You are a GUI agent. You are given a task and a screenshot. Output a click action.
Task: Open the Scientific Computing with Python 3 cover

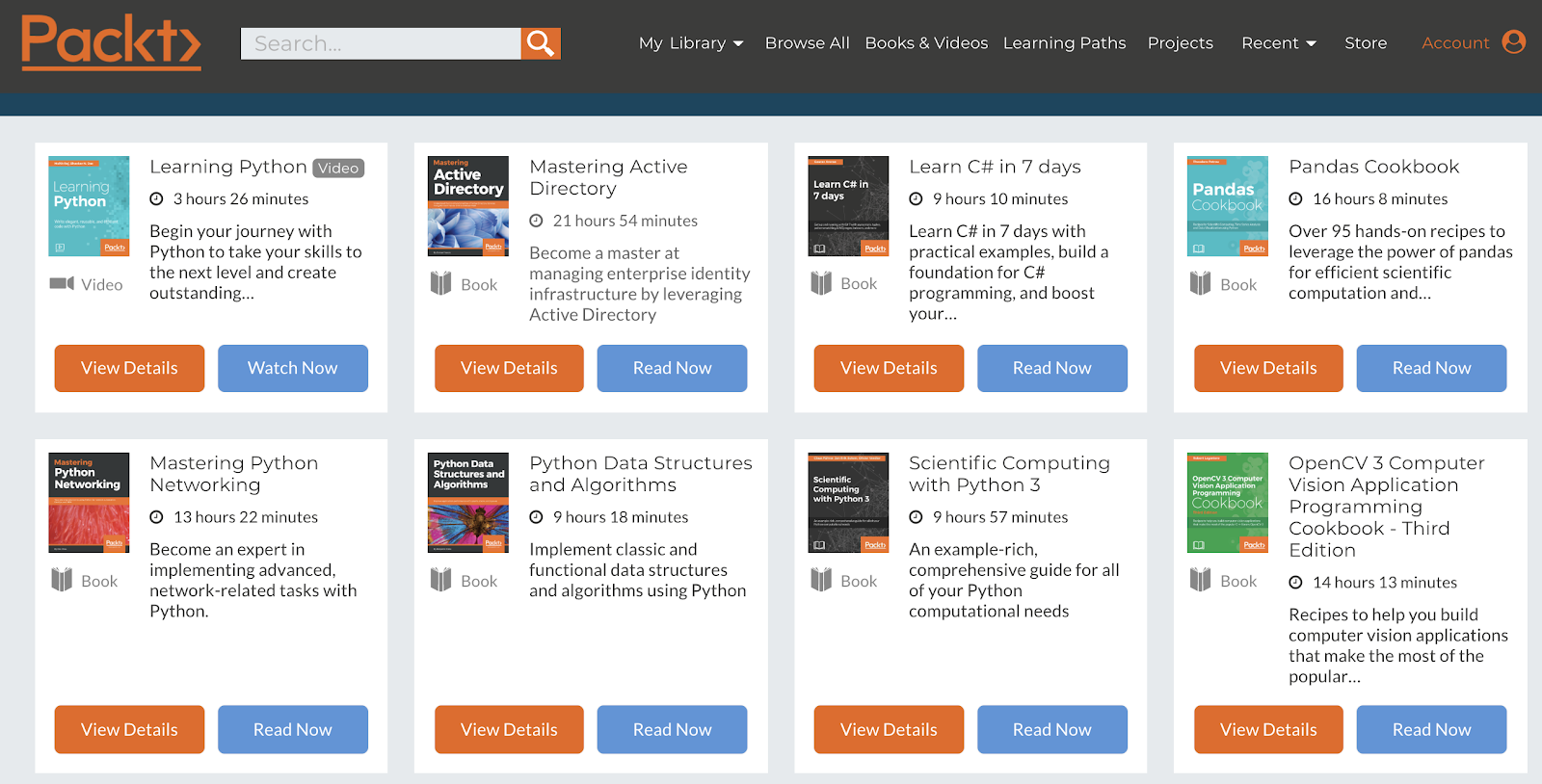(848, 503)
